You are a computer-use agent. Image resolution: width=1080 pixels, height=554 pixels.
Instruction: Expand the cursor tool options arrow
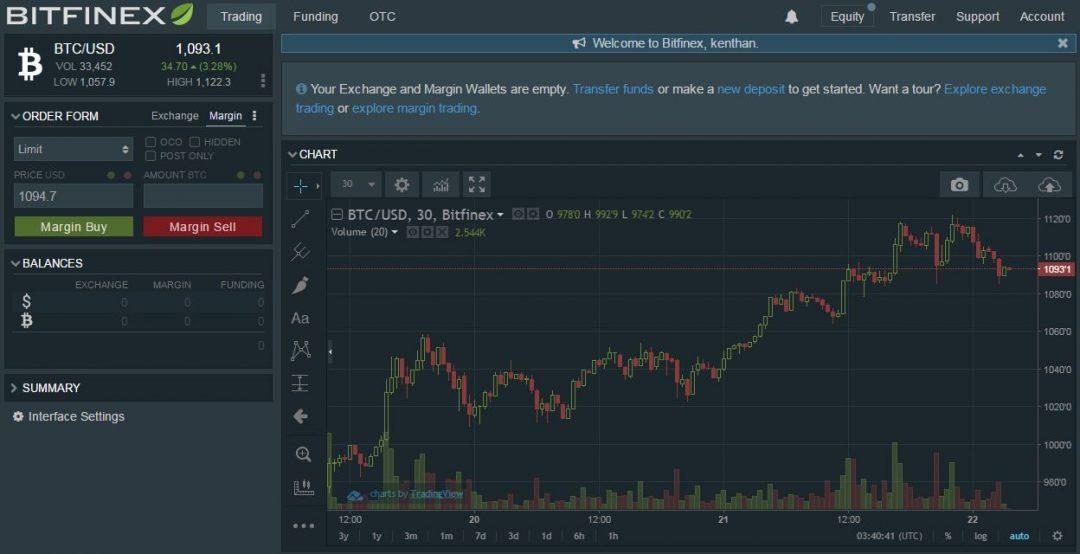tap(318, 185)
